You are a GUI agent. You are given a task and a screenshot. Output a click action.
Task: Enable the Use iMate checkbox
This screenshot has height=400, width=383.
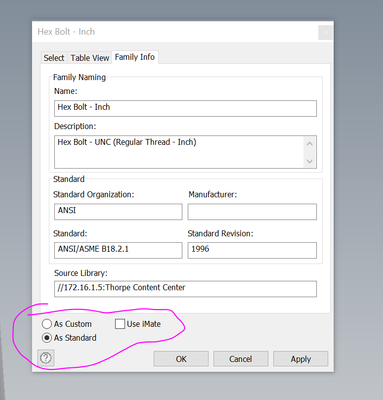(x=120, y=324)
